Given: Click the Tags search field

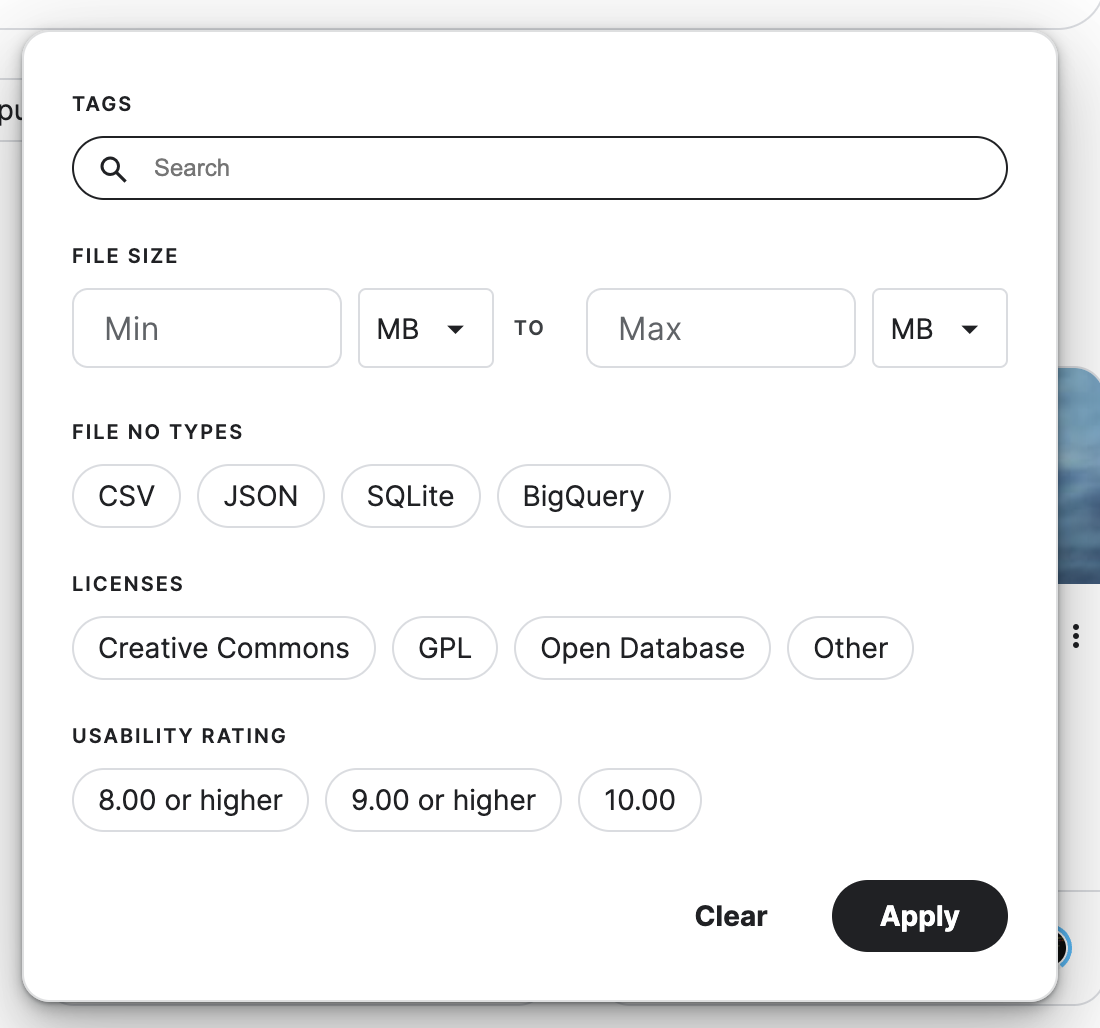Looking at the screenshot, I should pos(570,168).
